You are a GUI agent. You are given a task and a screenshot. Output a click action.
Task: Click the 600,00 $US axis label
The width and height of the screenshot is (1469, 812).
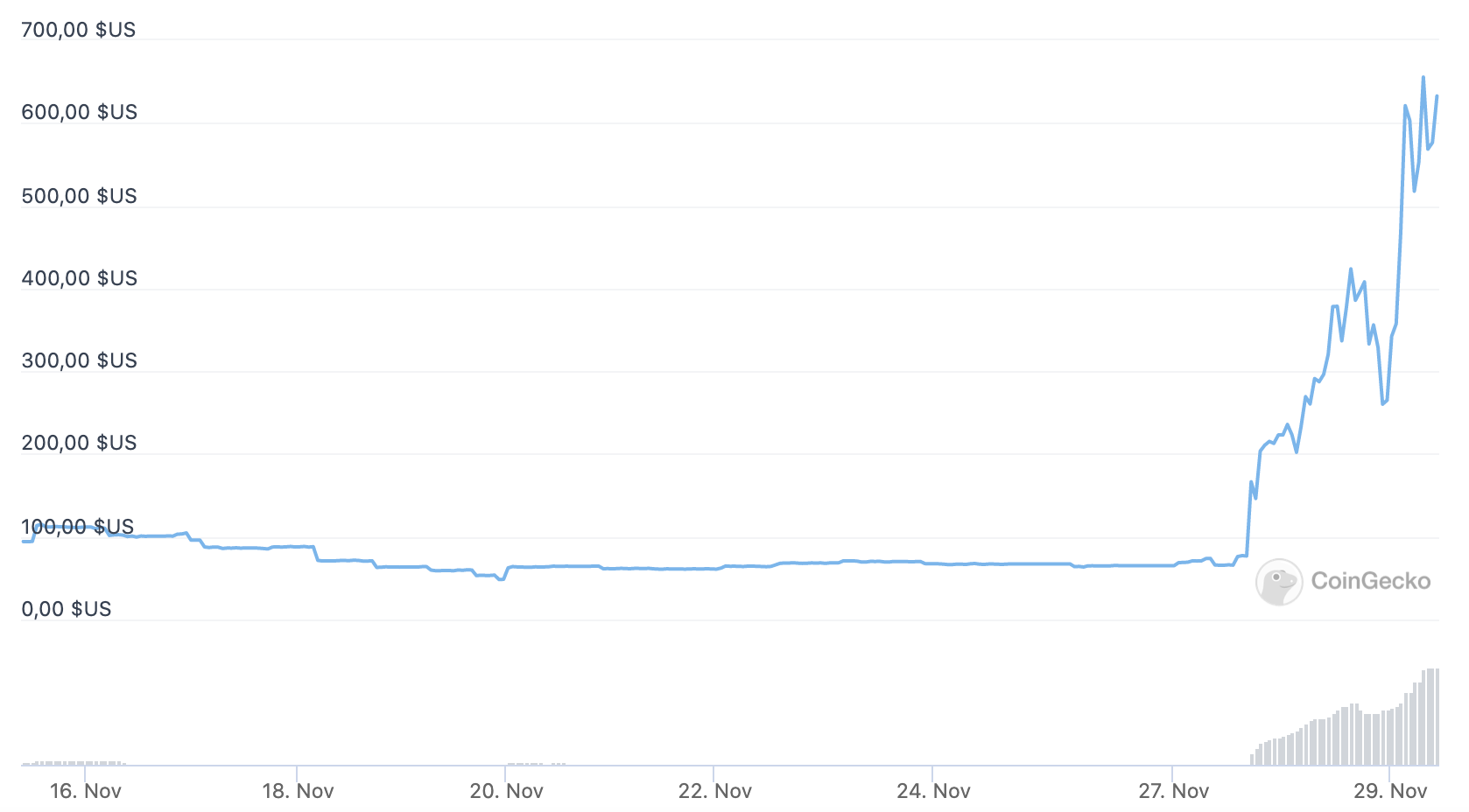[x=80, y=112]
